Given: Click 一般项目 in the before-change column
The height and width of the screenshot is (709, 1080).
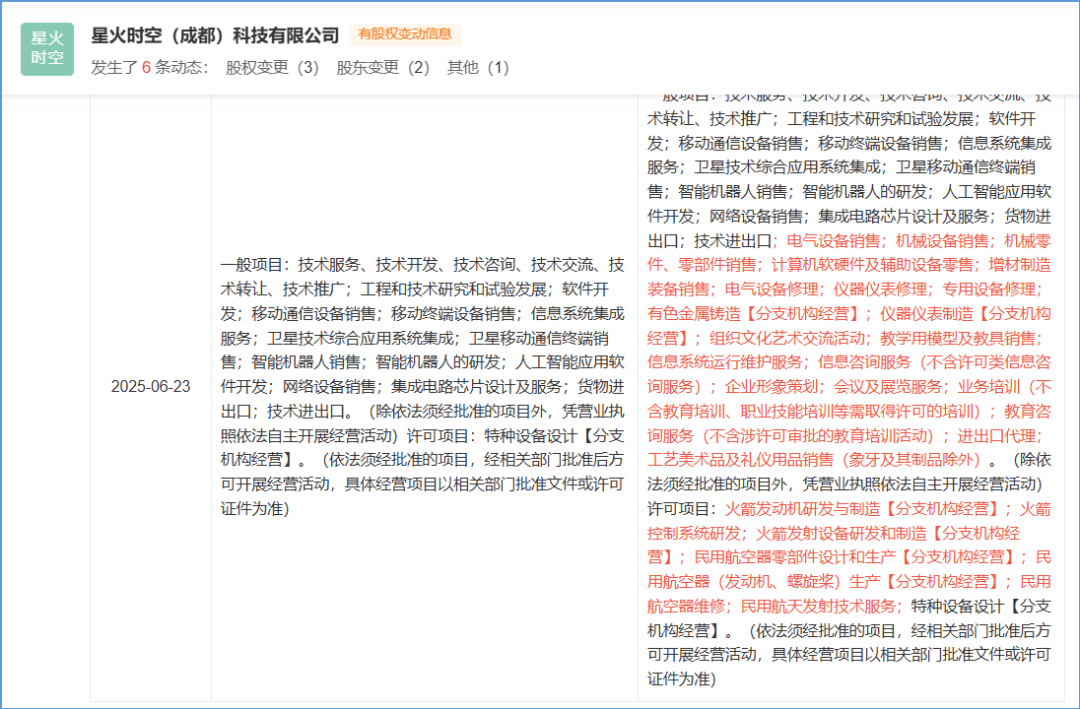Looking at the screenshot, I should (252, 265).
